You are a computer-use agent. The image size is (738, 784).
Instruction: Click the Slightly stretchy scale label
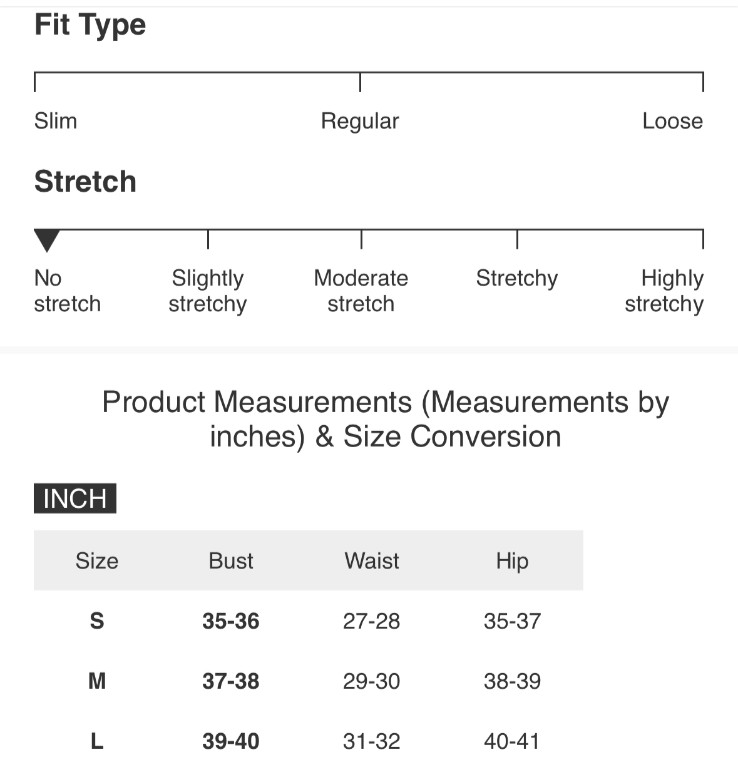point(208,291)
